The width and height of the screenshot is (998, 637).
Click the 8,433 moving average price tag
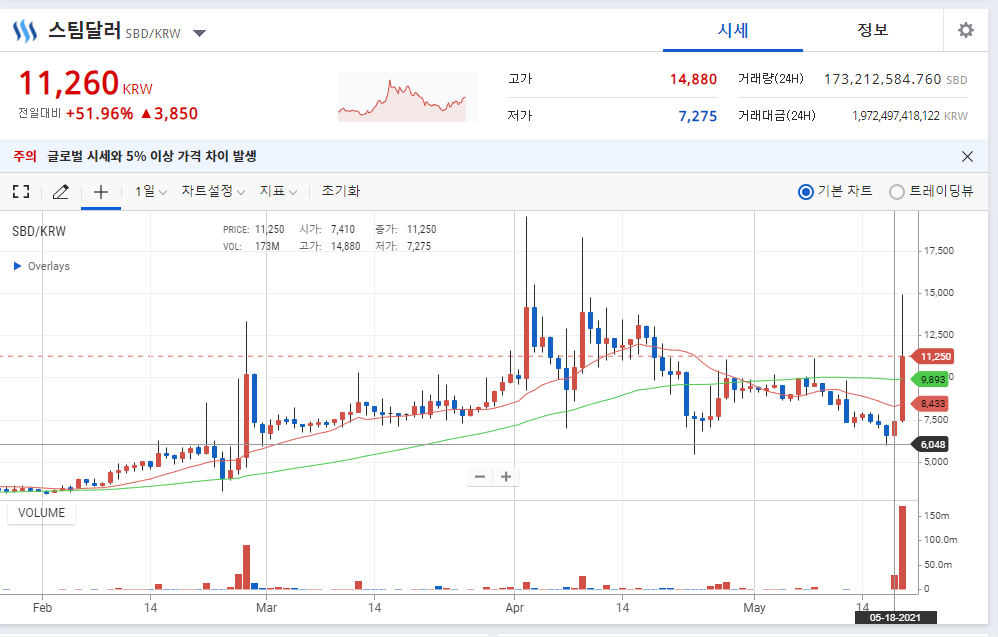pyautogui.click(x=931, y=403)
